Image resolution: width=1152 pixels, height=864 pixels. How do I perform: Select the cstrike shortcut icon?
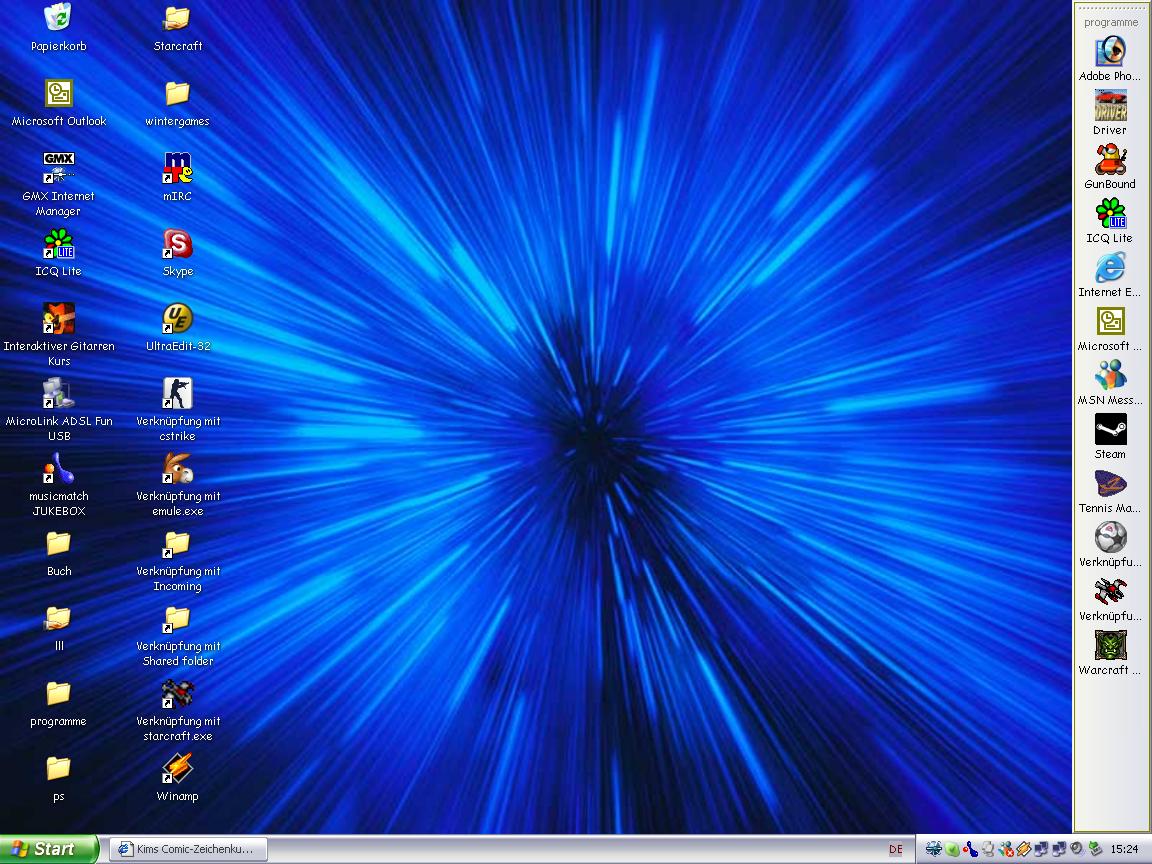(x=177, y=394)
